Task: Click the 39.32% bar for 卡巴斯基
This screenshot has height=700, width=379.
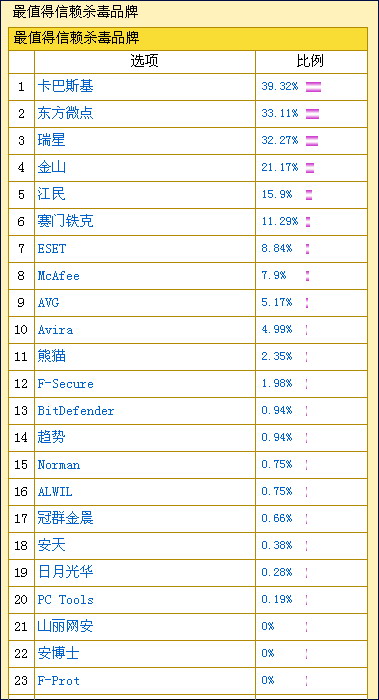Action: [313, 87]
